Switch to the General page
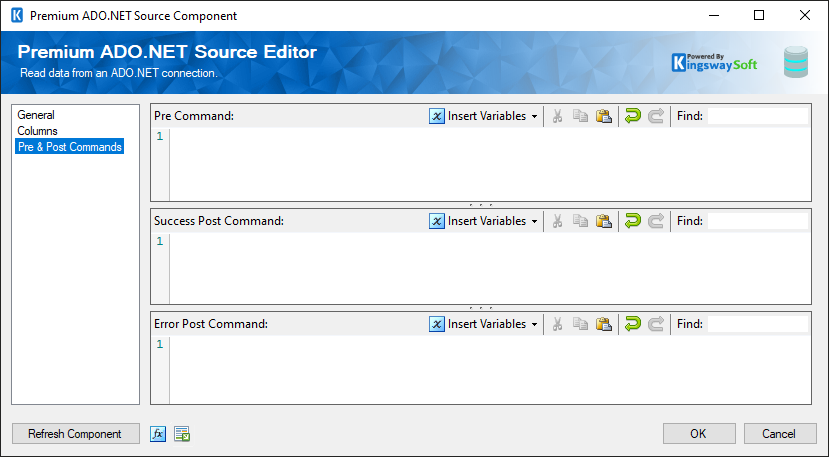This screenshot has height=457, width=829. [x=36, y=115]
